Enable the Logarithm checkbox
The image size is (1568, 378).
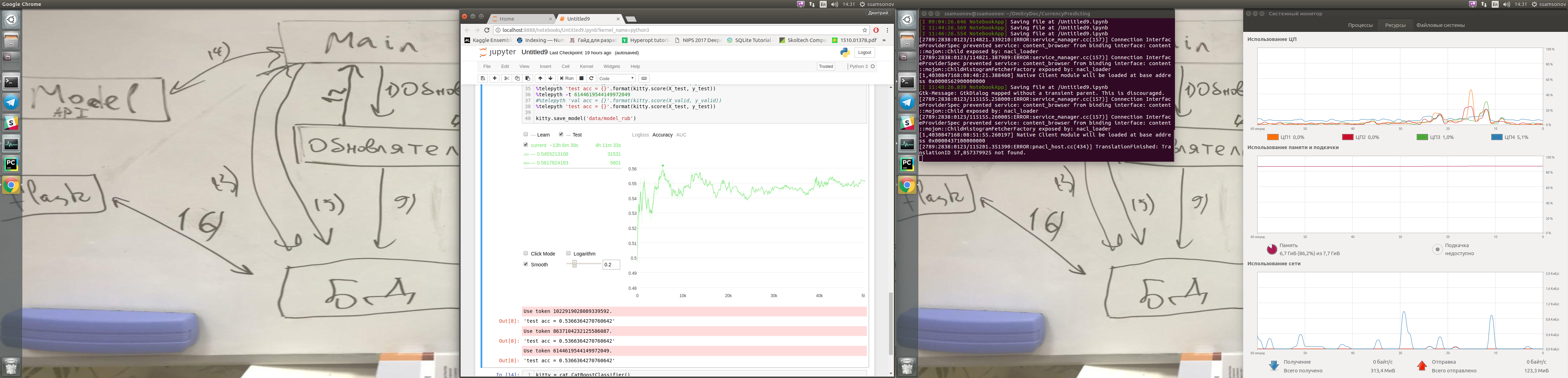568,253
